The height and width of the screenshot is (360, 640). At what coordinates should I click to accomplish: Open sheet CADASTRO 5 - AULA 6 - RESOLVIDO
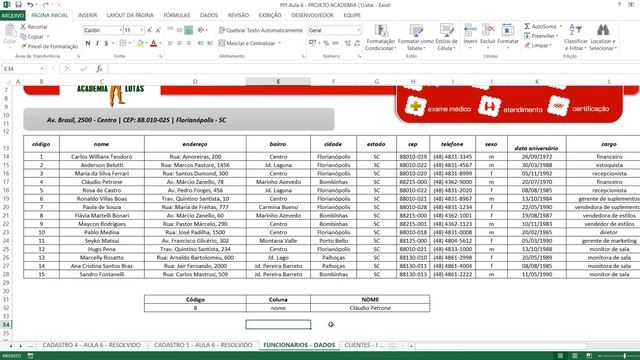pos(203,345)
